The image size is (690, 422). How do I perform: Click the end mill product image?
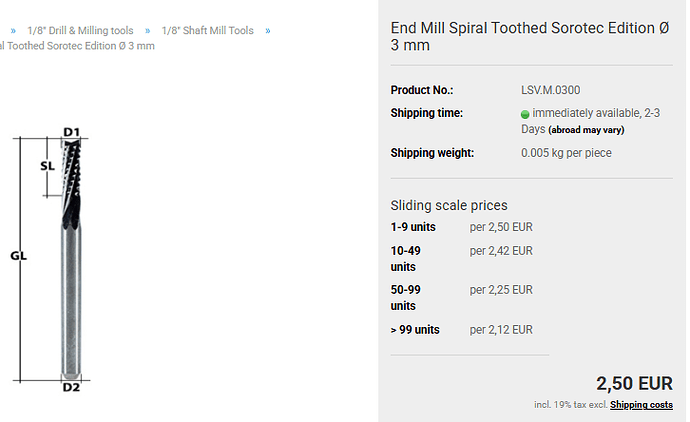pyautogui.click(x=51, y=259)
